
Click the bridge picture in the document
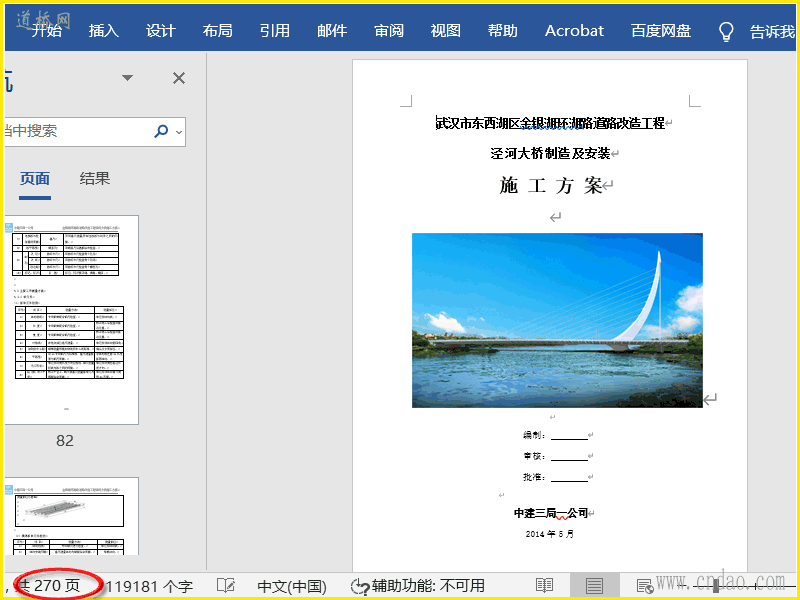coord(557,320)
